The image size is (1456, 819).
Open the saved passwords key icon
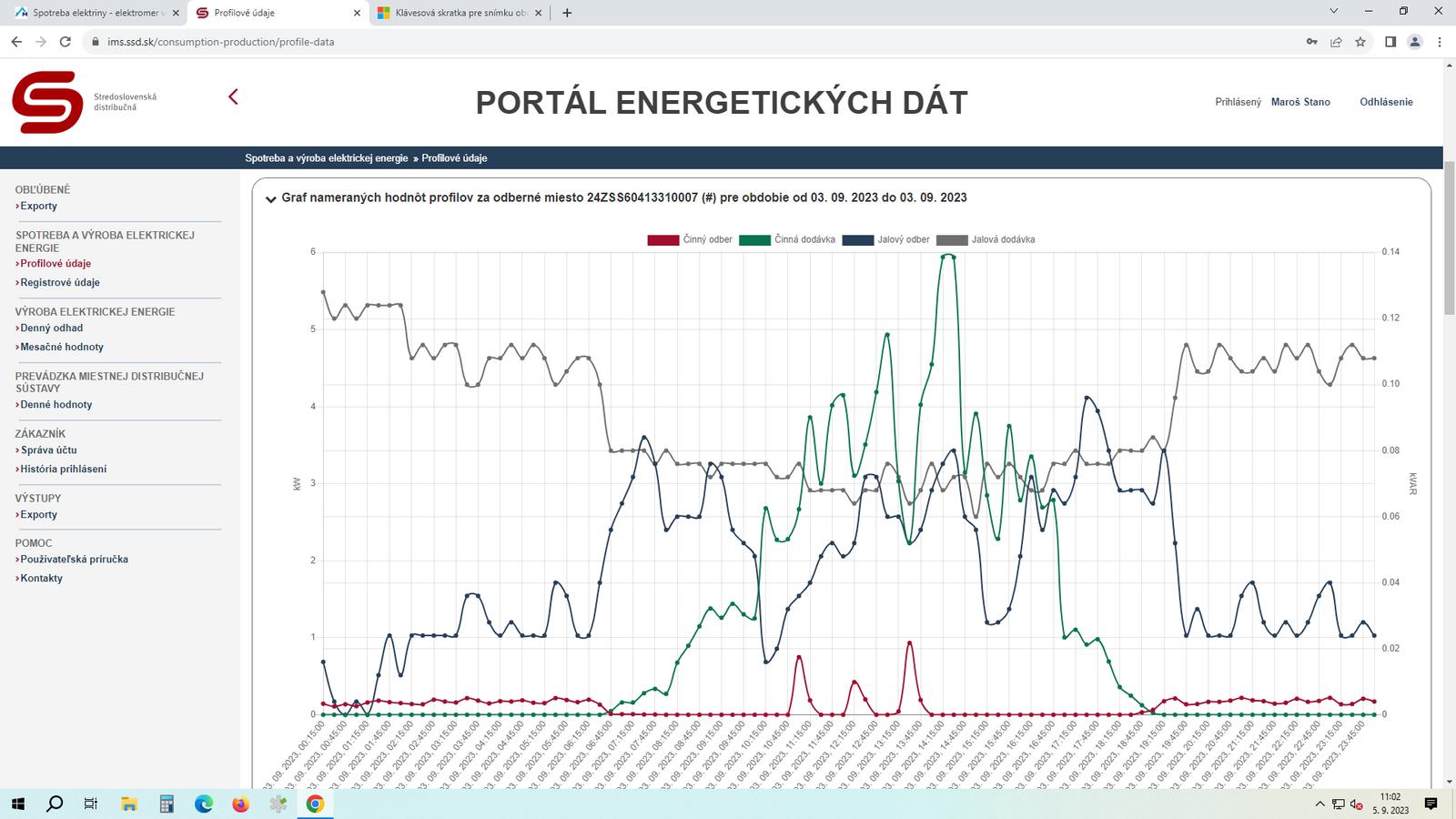pyautogui.click(x=1311, y=42)
